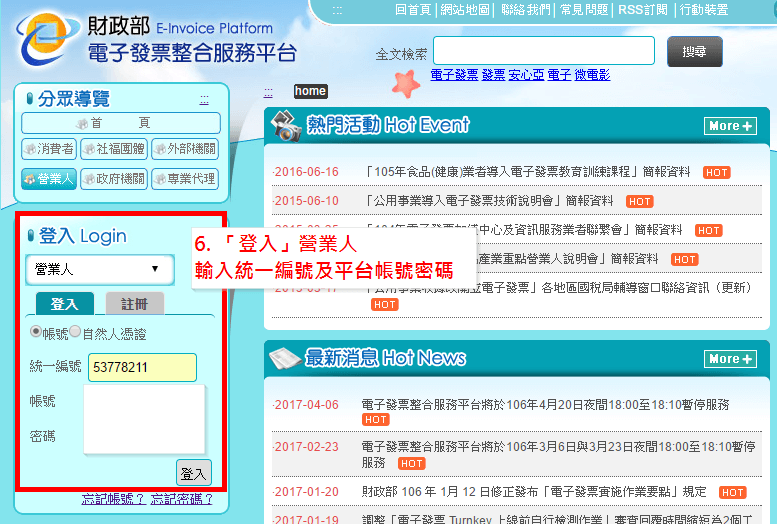Click the HOT badge under the 4月20日 news

(376, 420)
